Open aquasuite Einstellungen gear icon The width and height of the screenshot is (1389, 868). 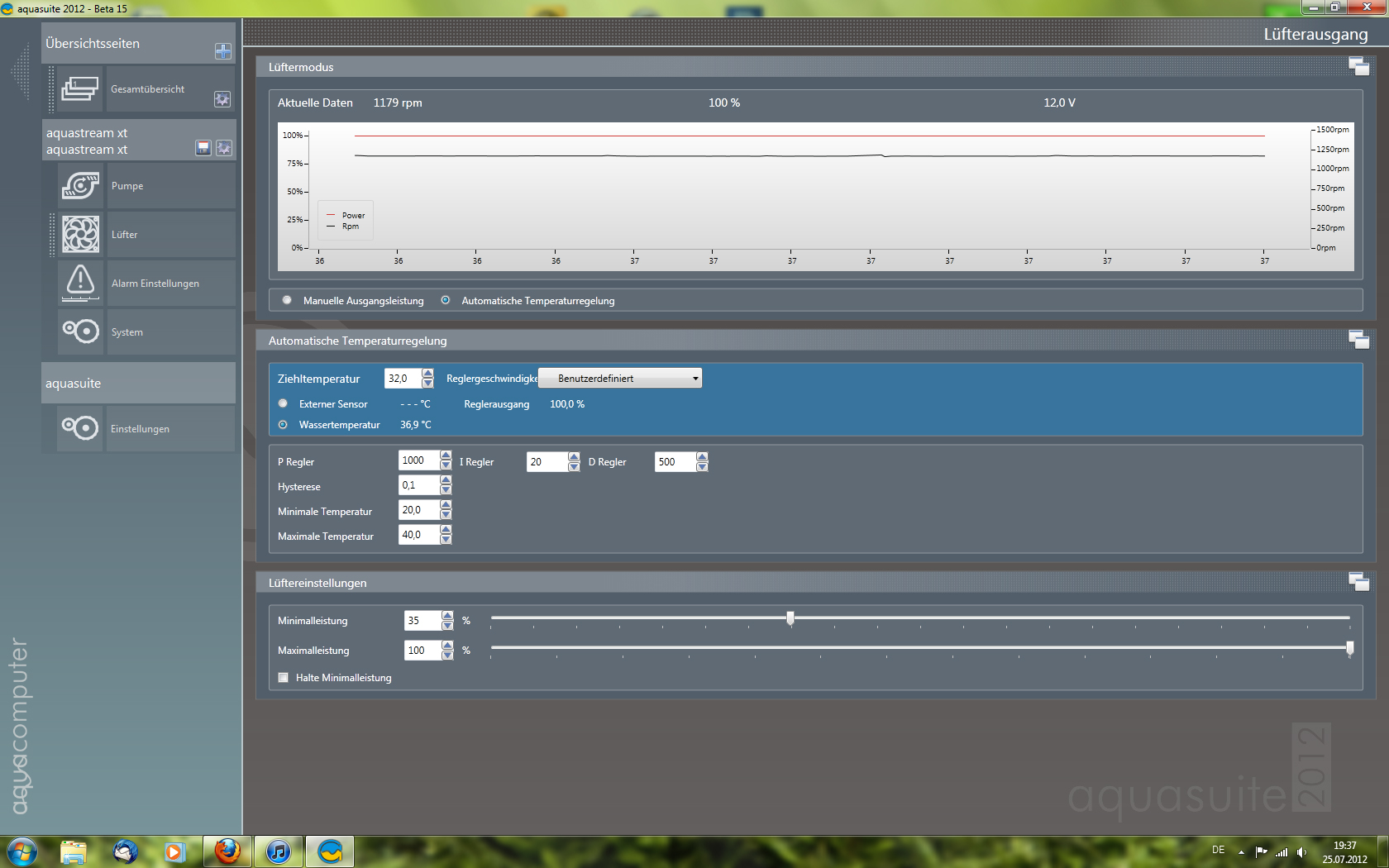(80, 428)
